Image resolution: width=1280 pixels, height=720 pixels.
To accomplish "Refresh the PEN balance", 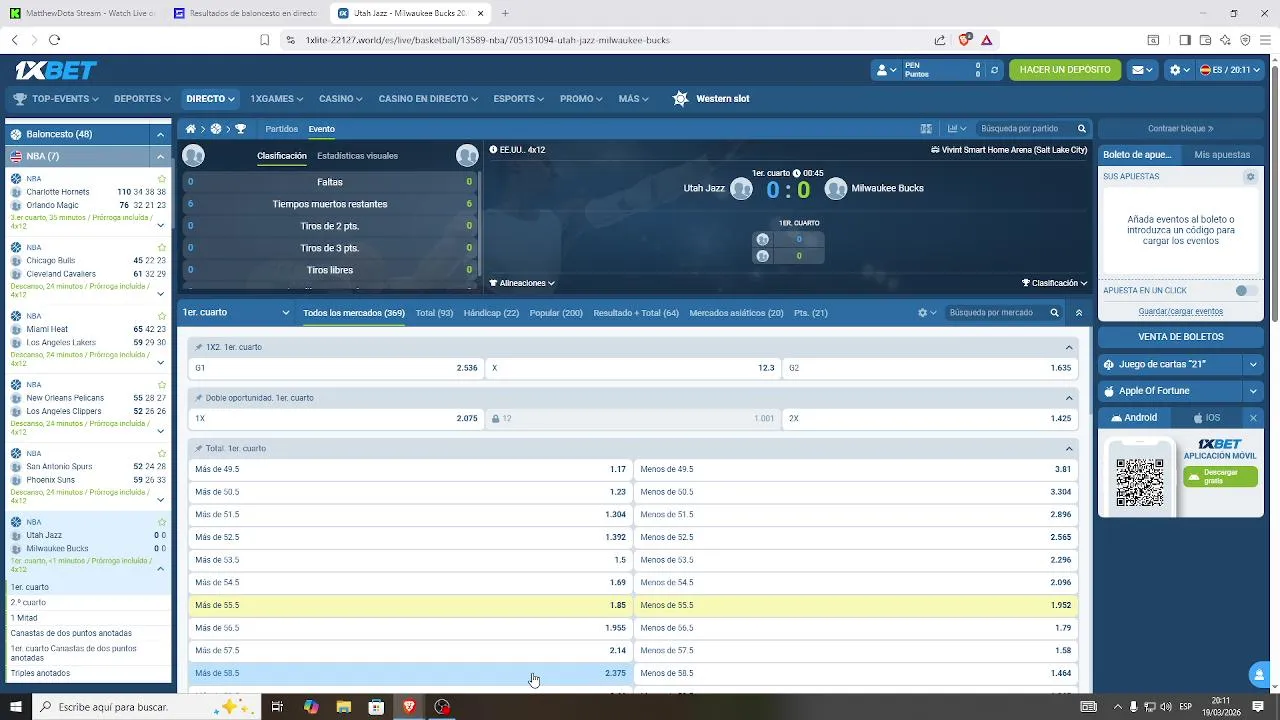I will tap(994, 70).
